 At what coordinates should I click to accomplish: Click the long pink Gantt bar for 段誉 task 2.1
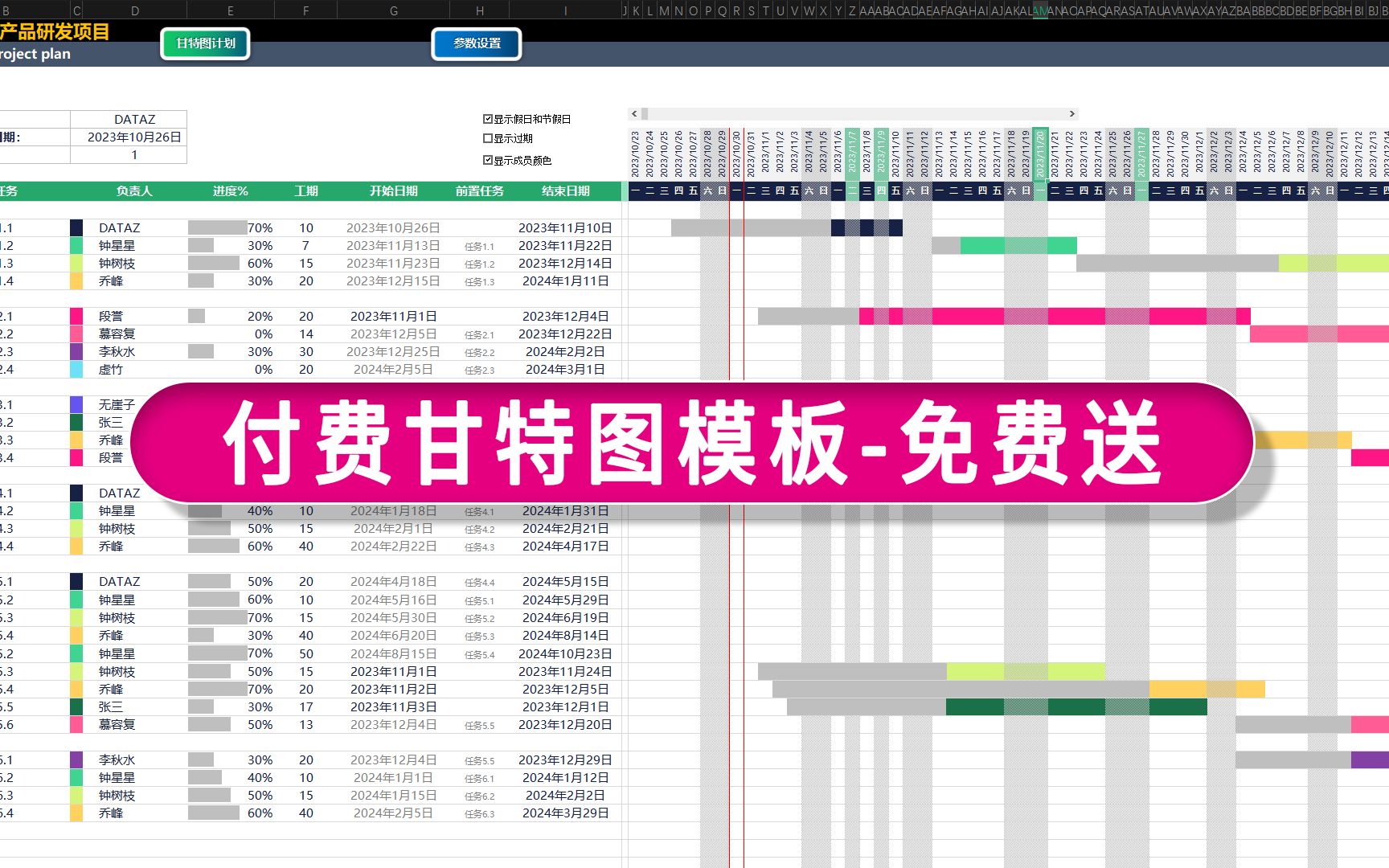pyautogui.click(x=1055, y=317)
